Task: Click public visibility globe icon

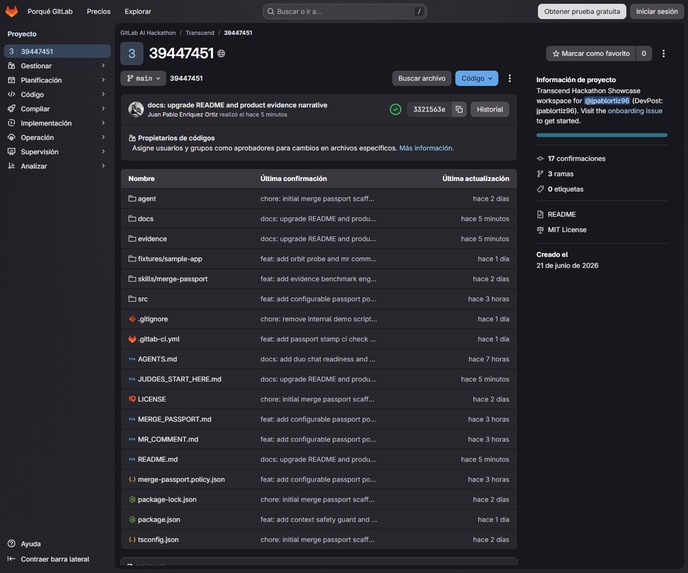Action: (x=221, y=54)
